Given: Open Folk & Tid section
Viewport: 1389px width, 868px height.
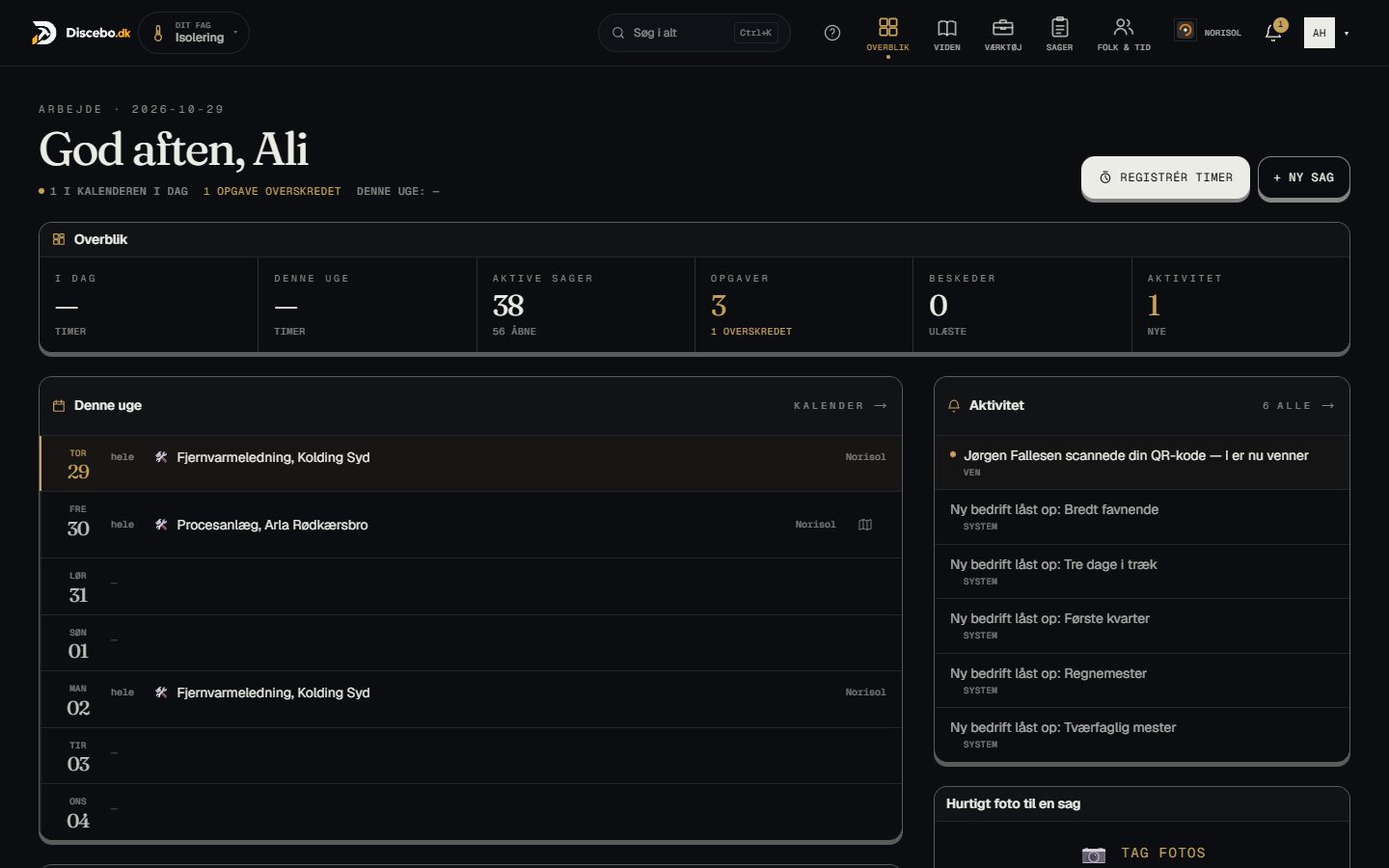Looking at the screenshot, I should [x=1124, y=34].
